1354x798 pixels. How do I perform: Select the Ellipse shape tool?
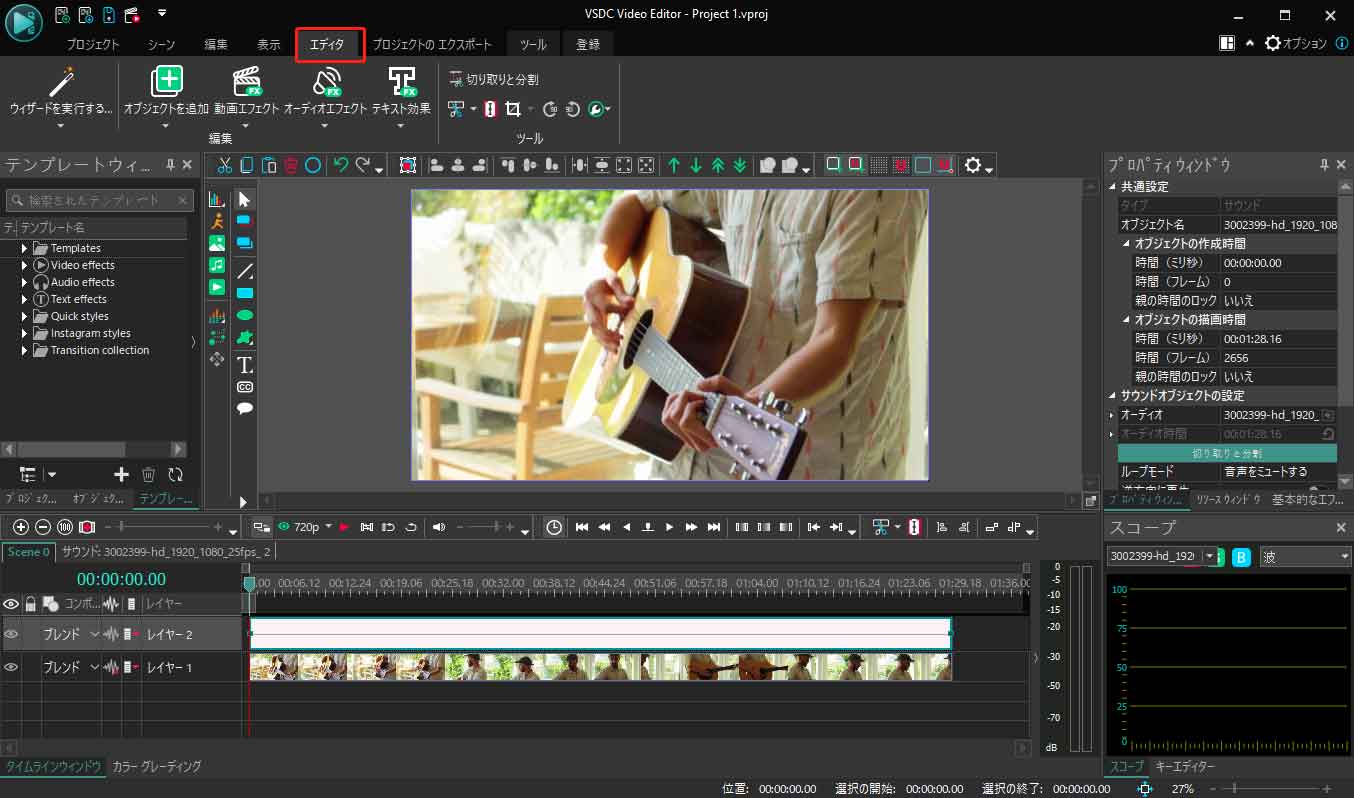click(244, 315)
